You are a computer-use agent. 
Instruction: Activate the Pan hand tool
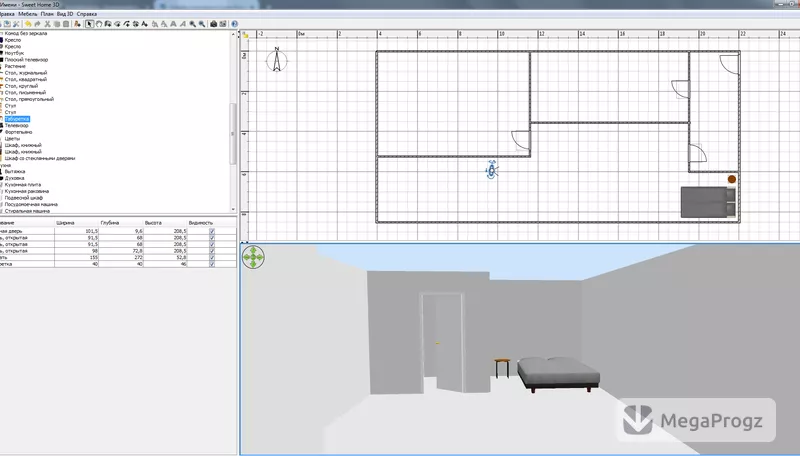98,24
